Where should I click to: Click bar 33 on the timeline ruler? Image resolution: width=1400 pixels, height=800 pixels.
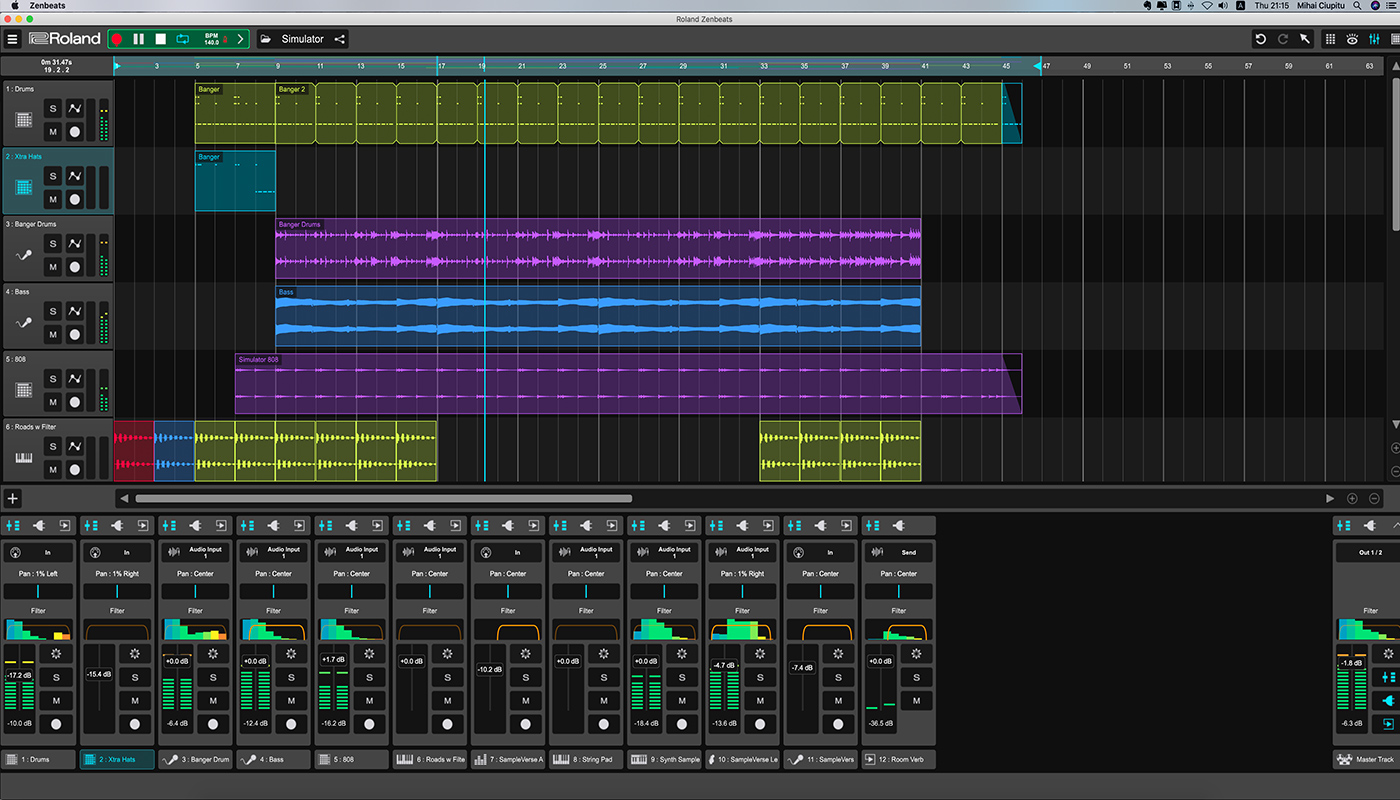764,66
